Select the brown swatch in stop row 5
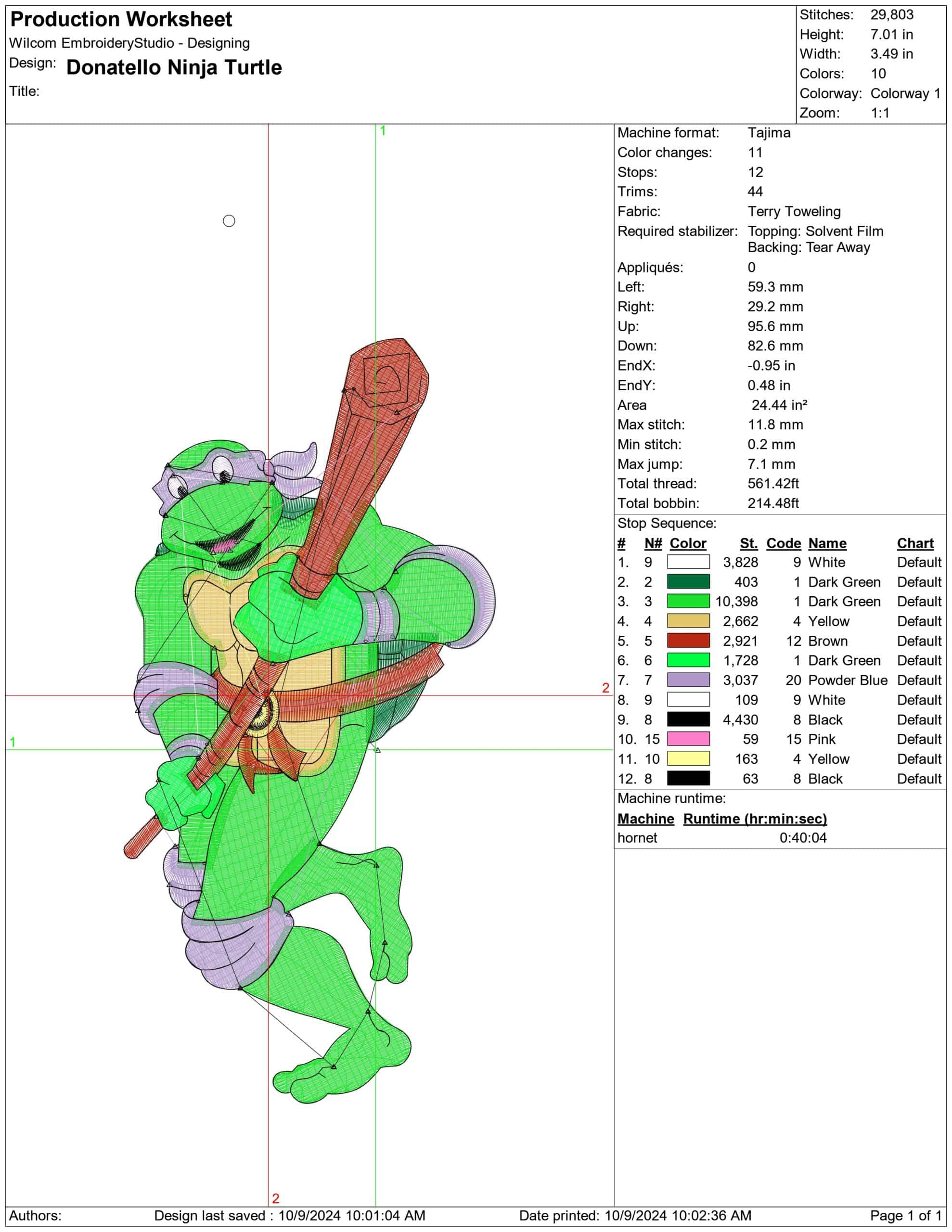Viewport: 952px width, 1232px height. pyautogui.click(x=688, y=641)
